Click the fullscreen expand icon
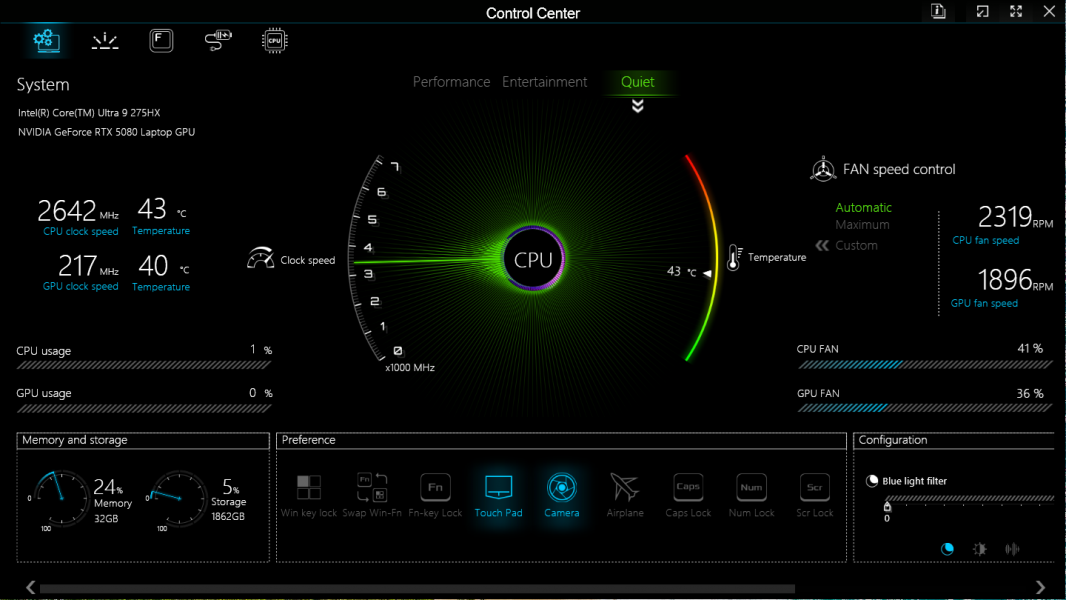This screenshot has width=1066, height=600. tap(1016, 12)
